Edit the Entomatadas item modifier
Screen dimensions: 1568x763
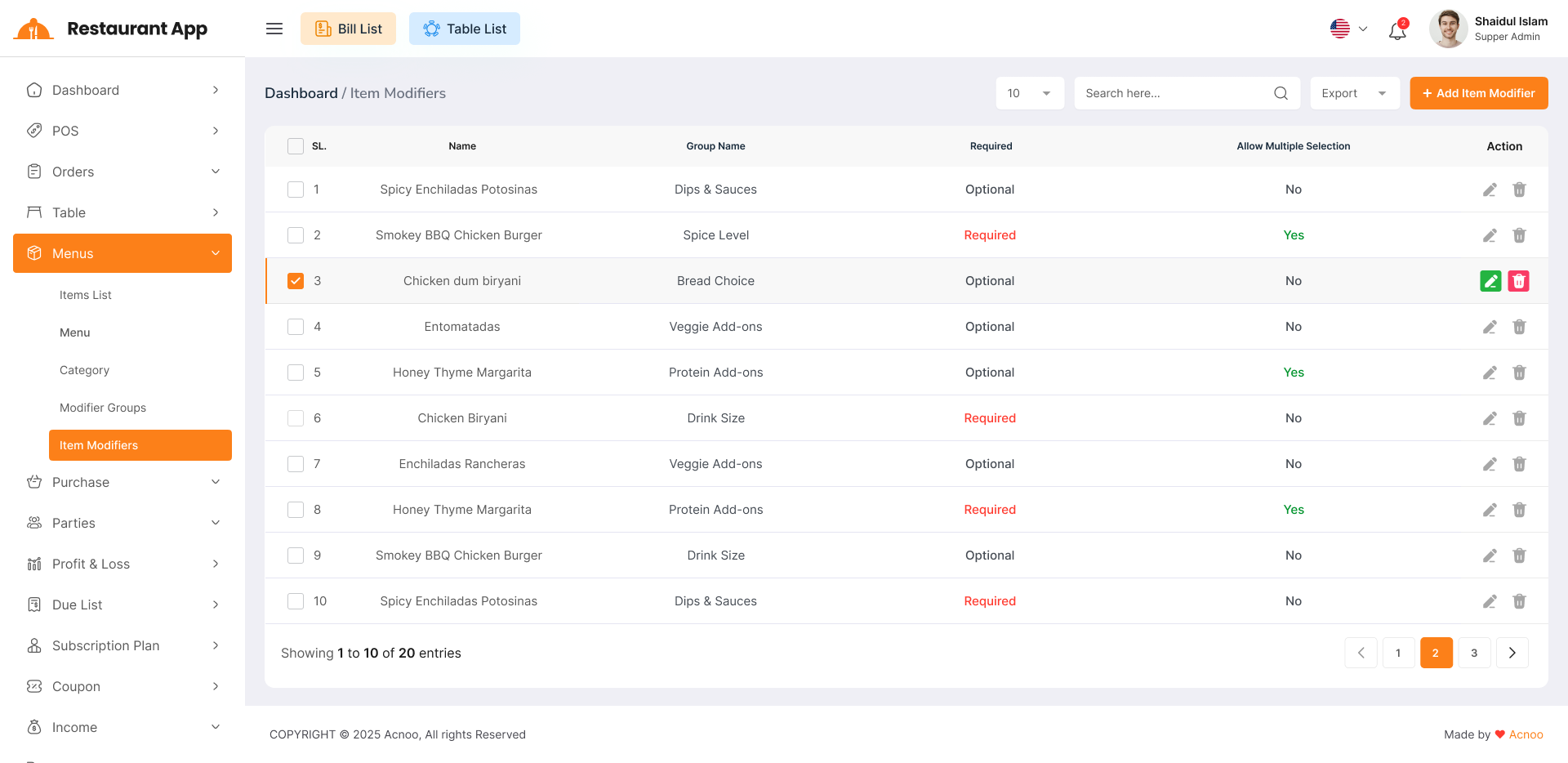(1490, 327)
